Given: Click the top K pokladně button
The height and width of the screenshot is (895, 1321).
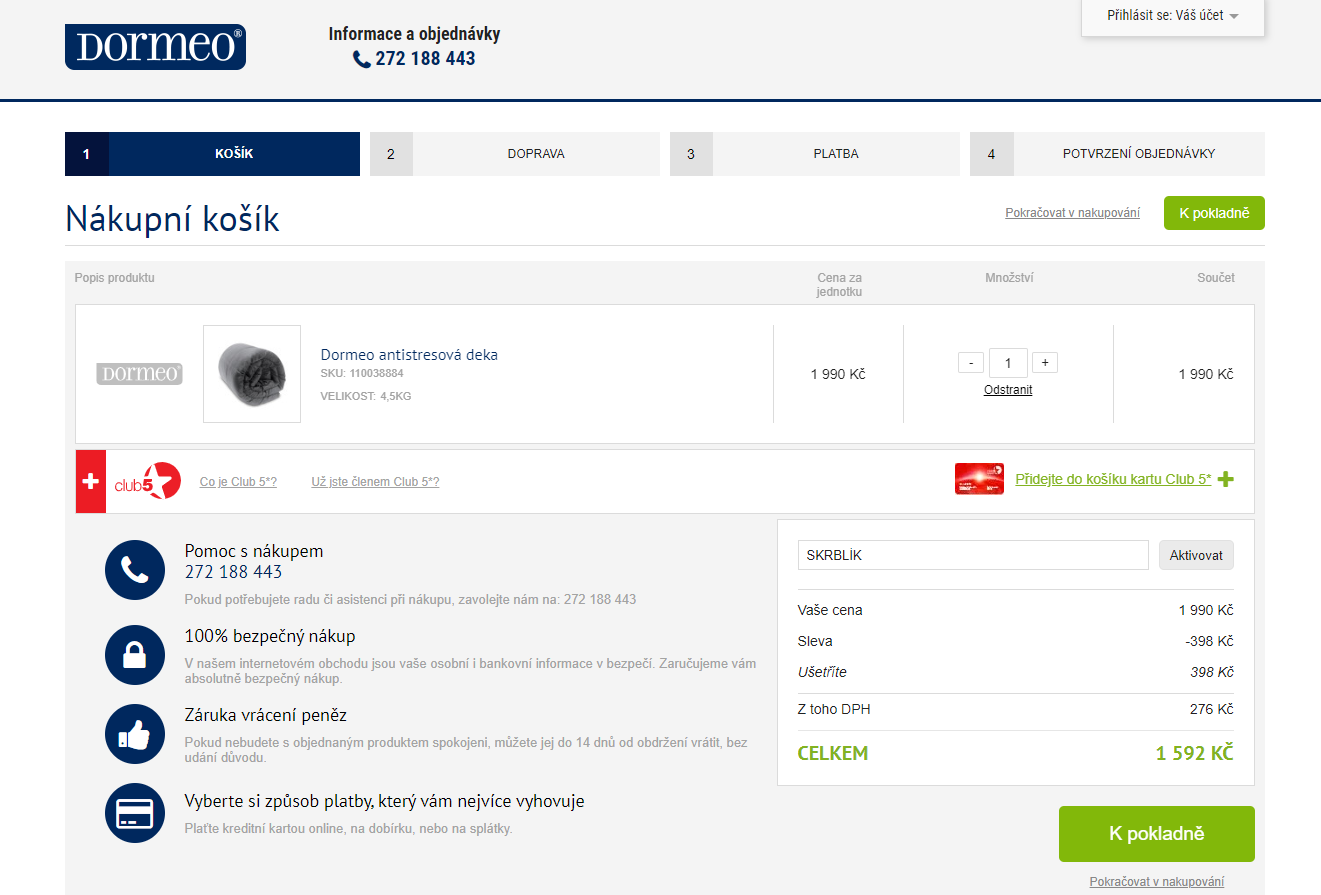Looking at the screenshot, I should (x=1214, y=213).
